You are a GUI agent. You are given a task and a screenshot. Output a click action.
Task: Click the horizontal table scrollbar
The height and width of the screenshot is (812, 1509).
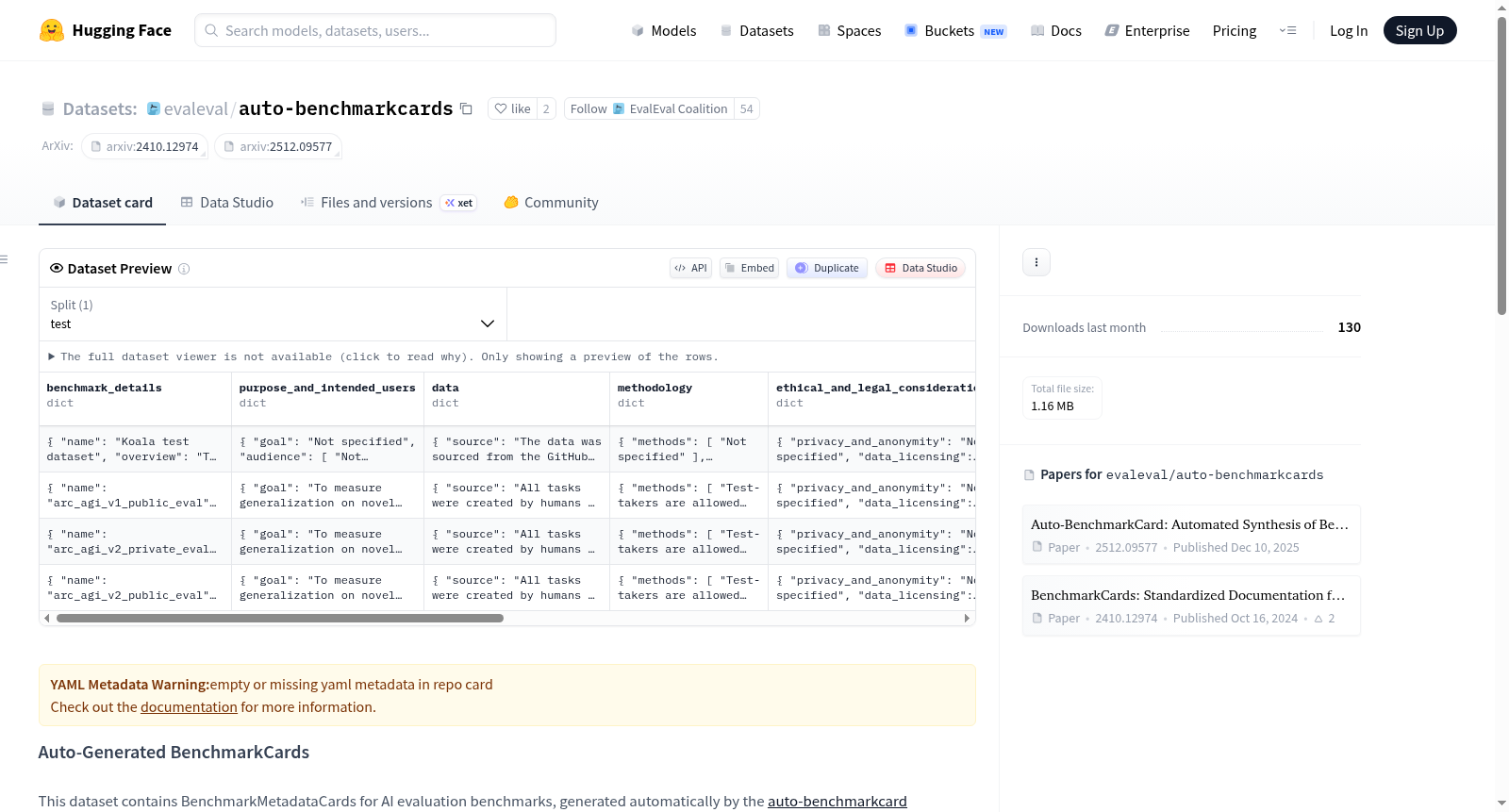280,619
